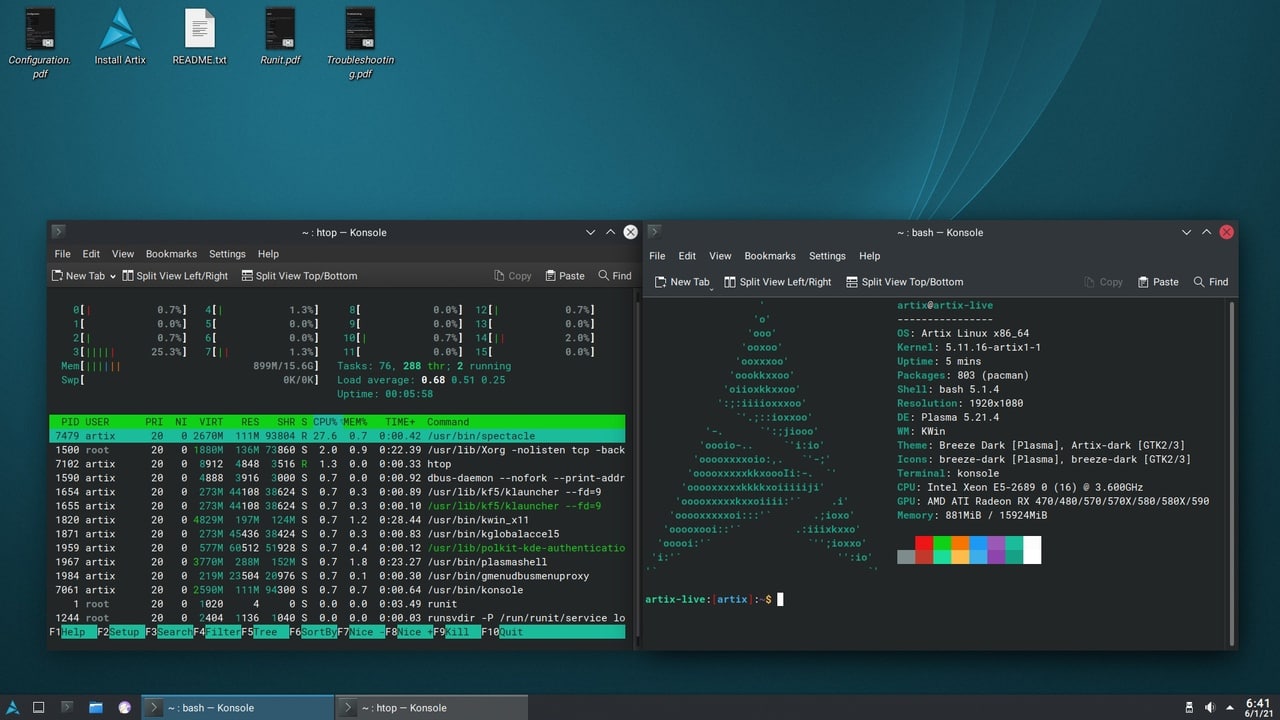Open the file manager folder icon in the taskbar

tap(96, 707)
